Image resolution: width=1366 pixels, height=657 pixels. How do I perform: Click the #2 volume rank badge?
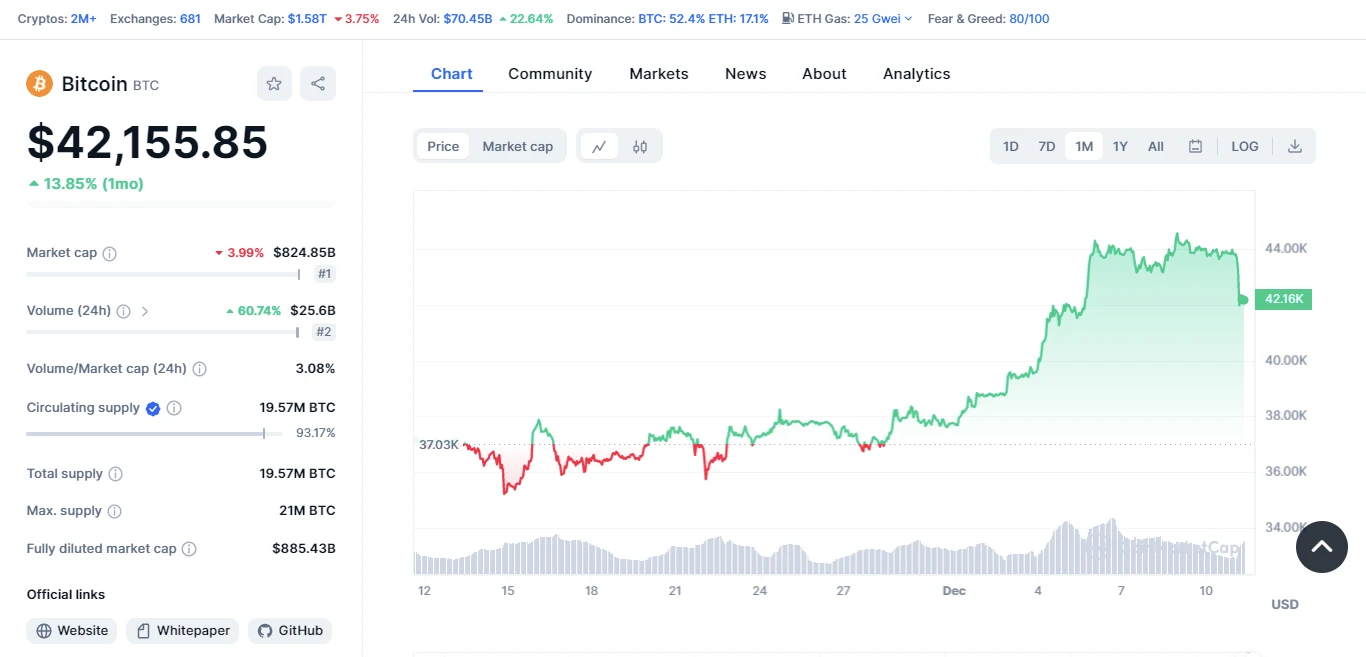click(x=324, y=332)
